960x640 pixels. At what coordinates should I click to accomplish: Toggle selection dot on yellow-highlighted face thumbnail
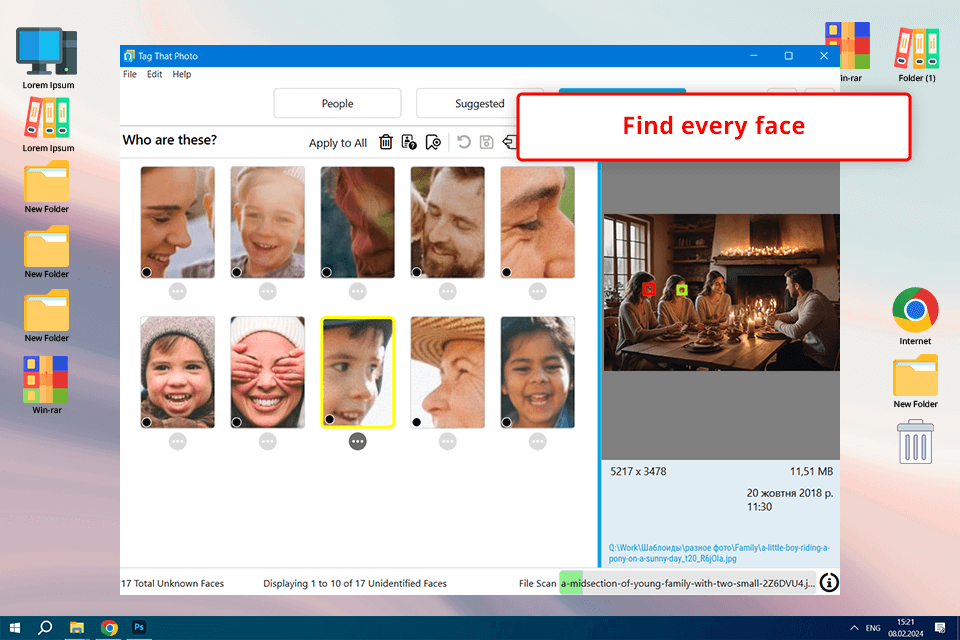(329, 420)
